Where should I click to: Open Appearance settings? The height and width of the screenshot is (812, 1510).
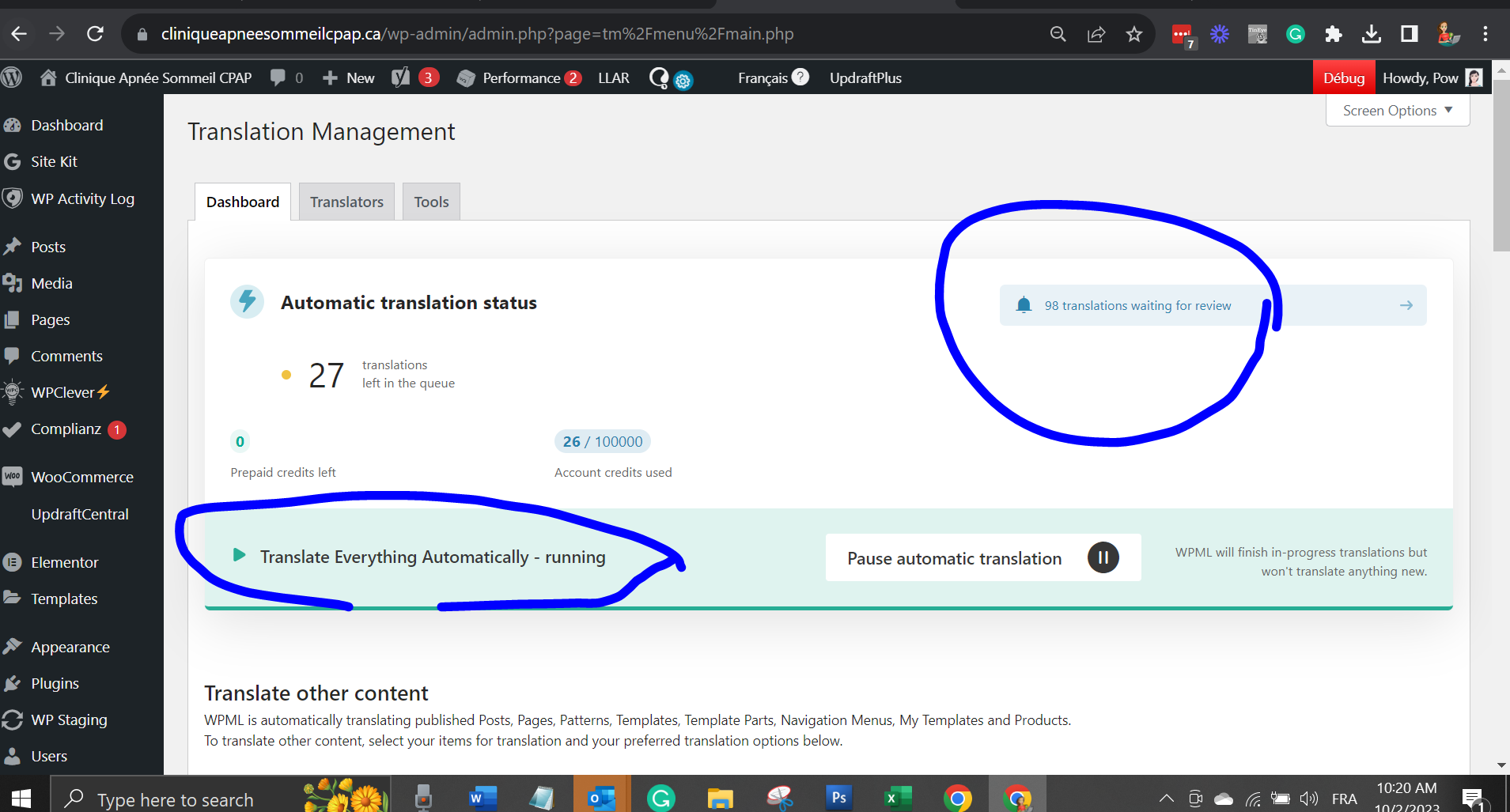pyautogui.click(x=70, y=647)
